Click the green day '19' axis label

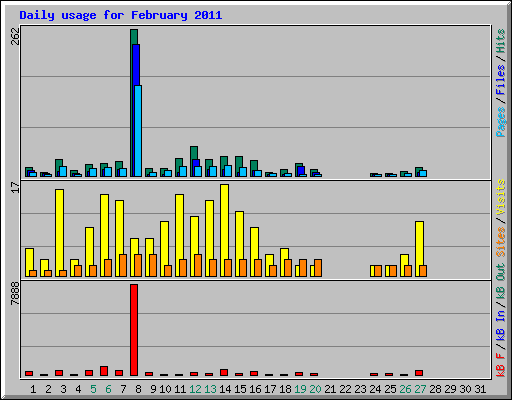(300, 389)
